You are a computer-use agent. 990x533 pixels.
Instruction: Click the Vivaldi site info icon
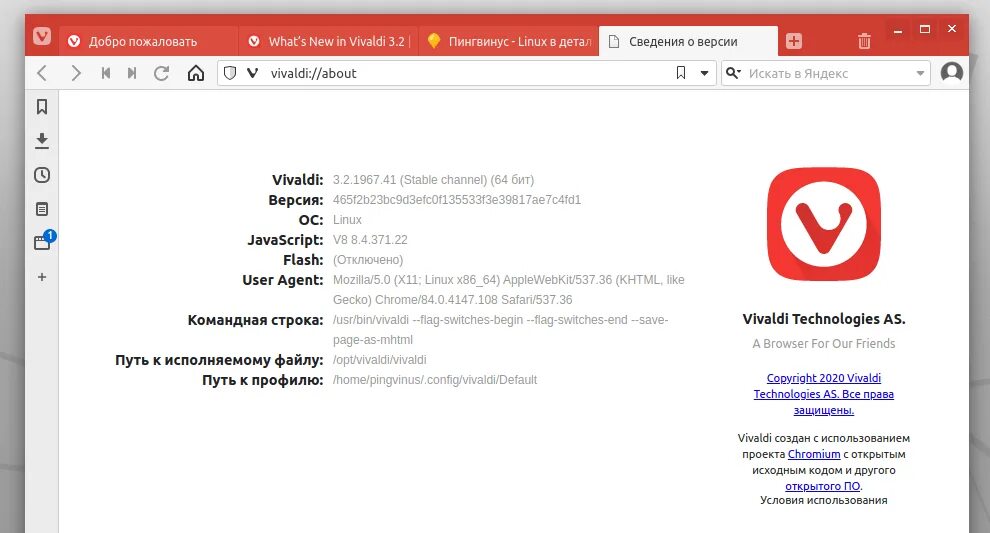click(253, 73)
